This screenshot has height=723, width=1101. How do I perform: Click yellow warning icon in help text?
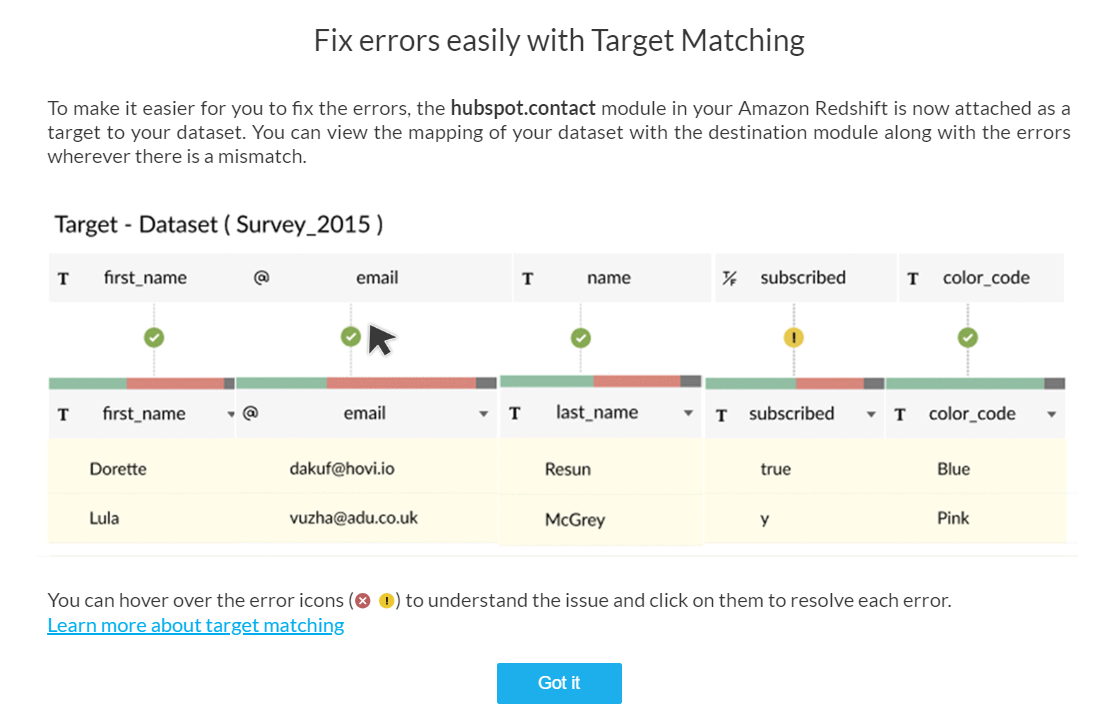pyautogui.click(x=386, y=601)
